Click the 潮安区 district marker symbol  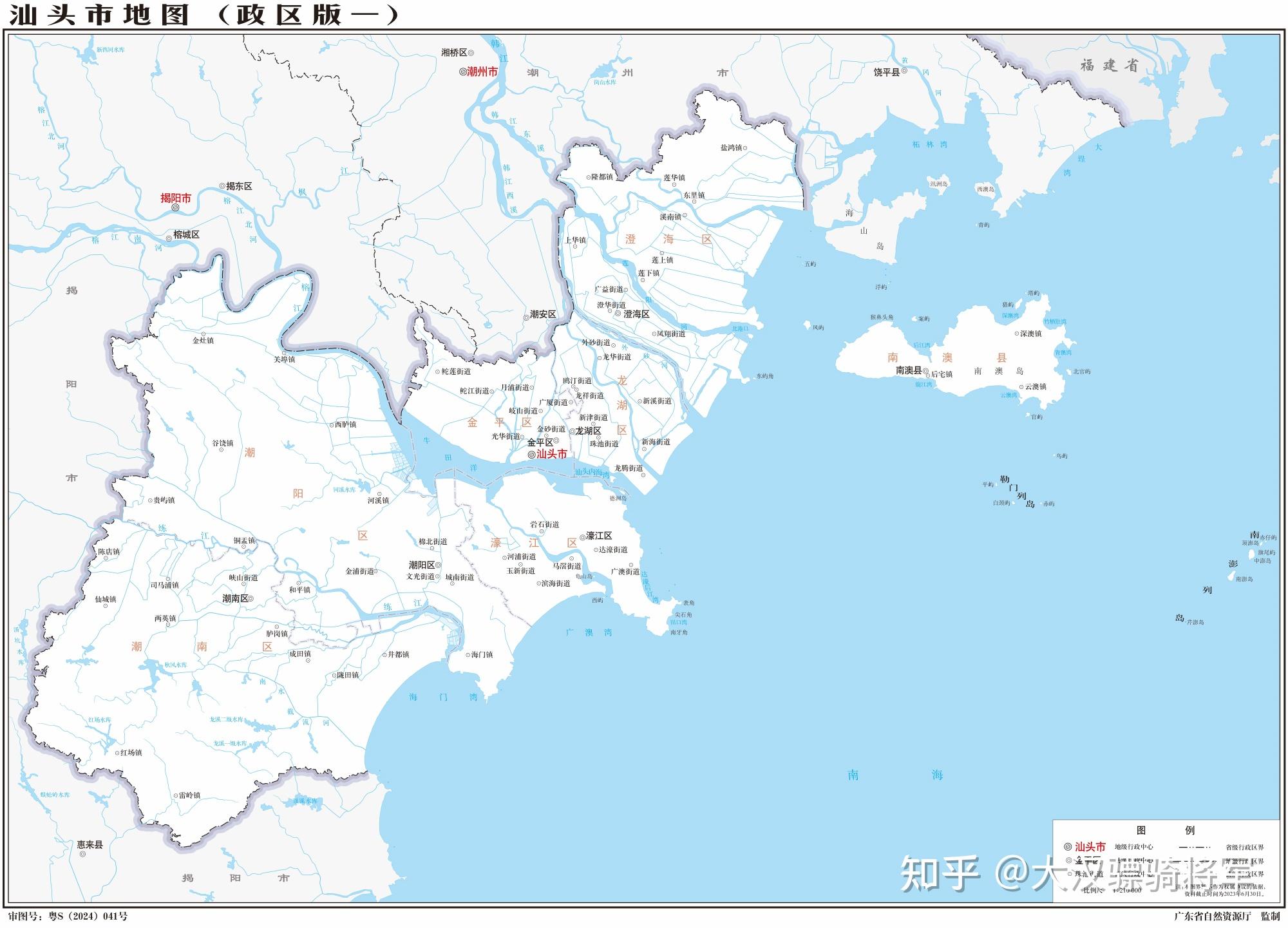click(526, 318)
